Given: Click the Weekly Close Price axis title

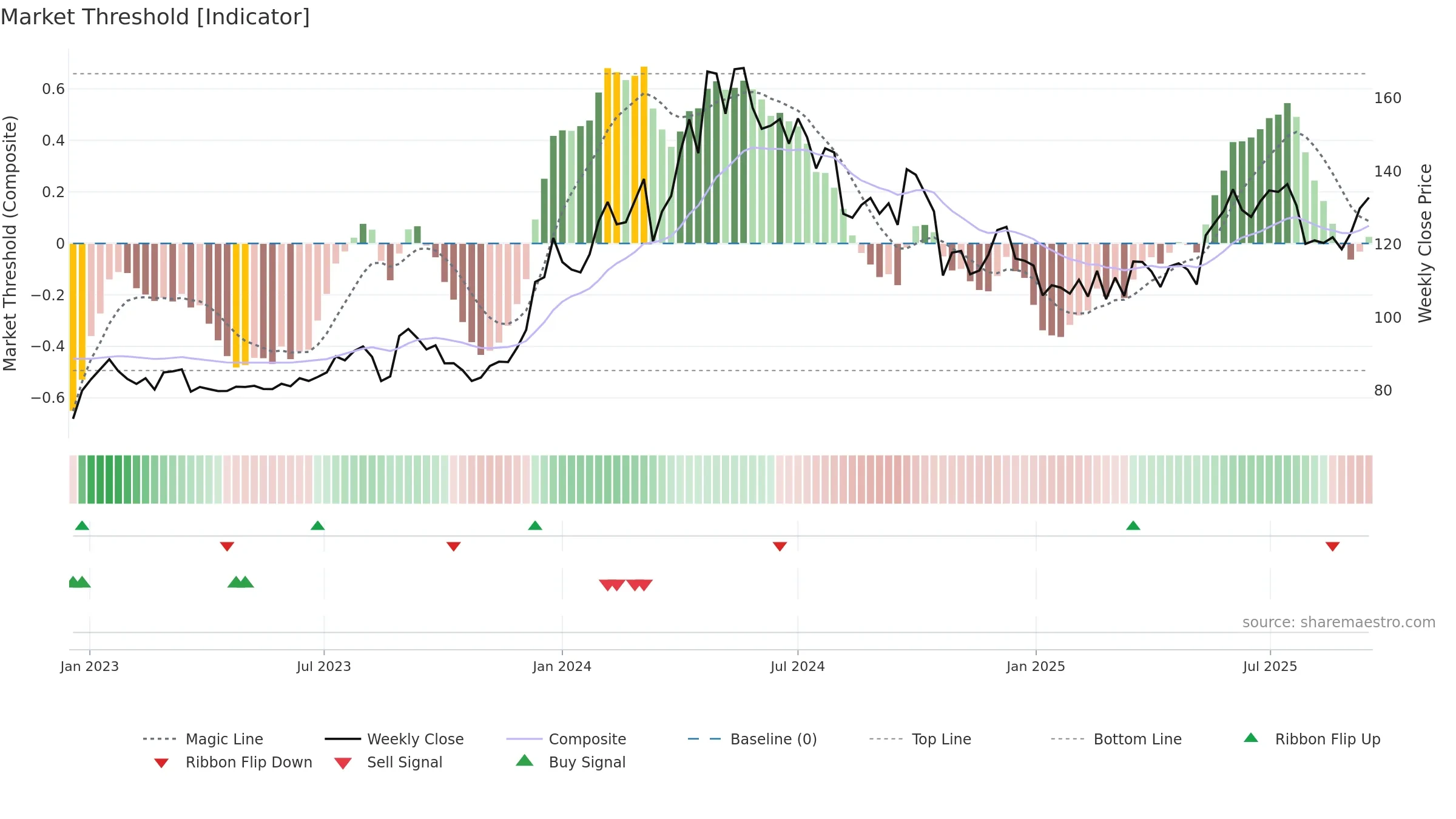Looking at the screenshot, I should point(1425,243).
